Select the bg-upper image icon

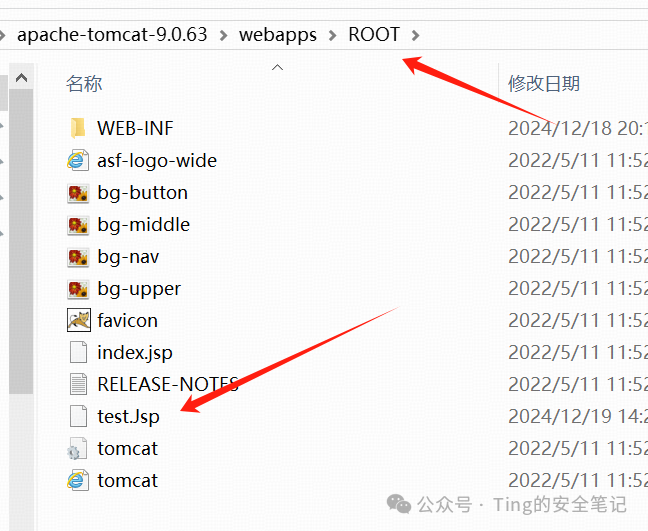point(78,288)
